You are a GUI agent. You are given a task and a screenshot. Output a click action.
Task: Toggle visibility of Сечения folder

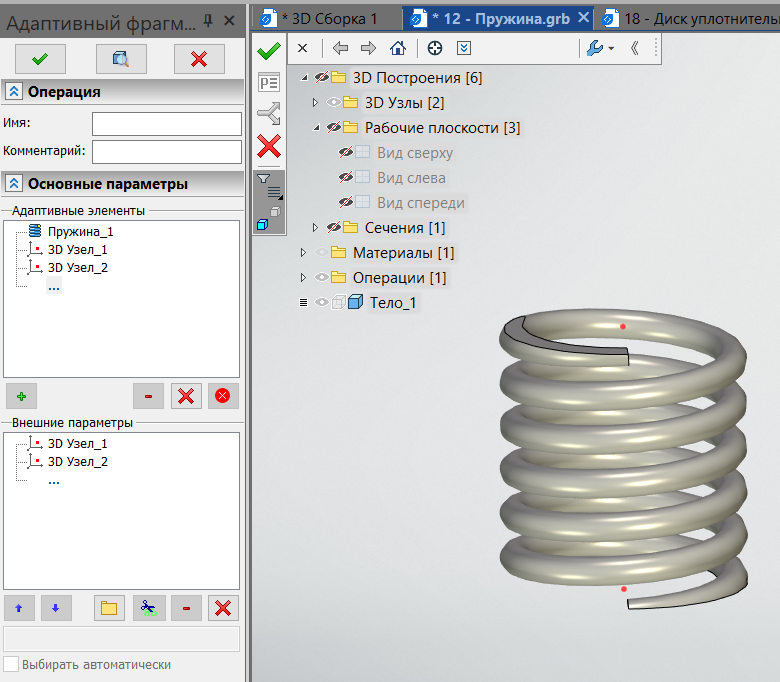coord(334,227)
